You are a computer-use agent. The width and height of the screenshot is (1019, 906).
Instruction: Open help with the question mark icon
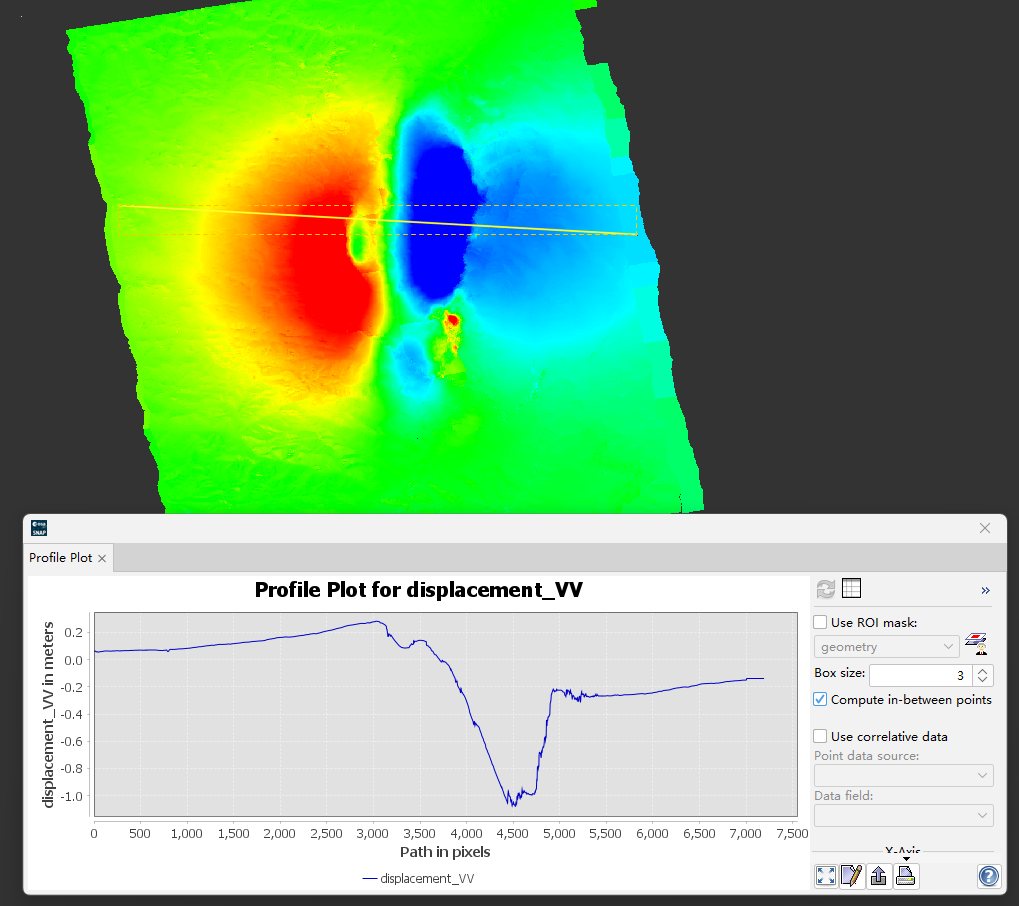[988, 876]
